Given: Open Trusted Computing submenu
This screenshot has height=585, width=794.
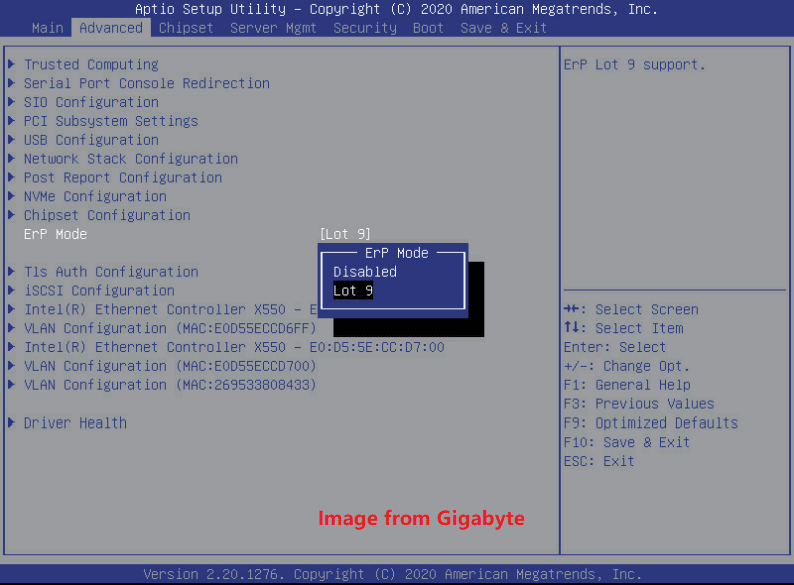Looking at the screenshot, I should (x=91, y=65).
